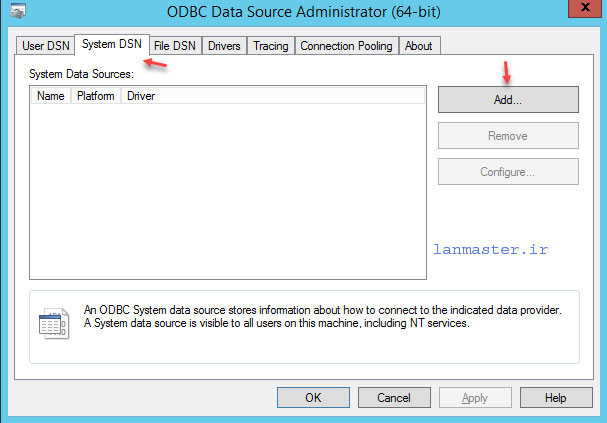Click the Configure... button

(508, 171)
